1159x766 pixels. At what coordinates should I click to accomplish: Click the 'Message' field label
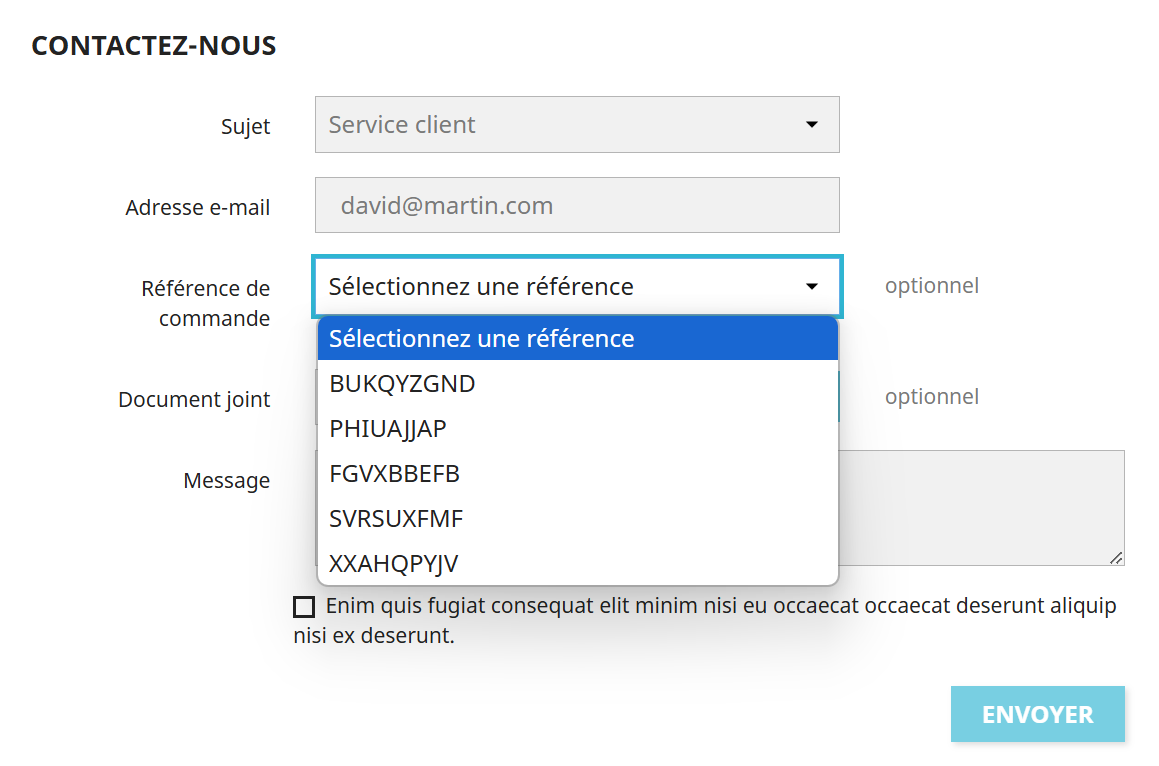click(x=226, y=481)
